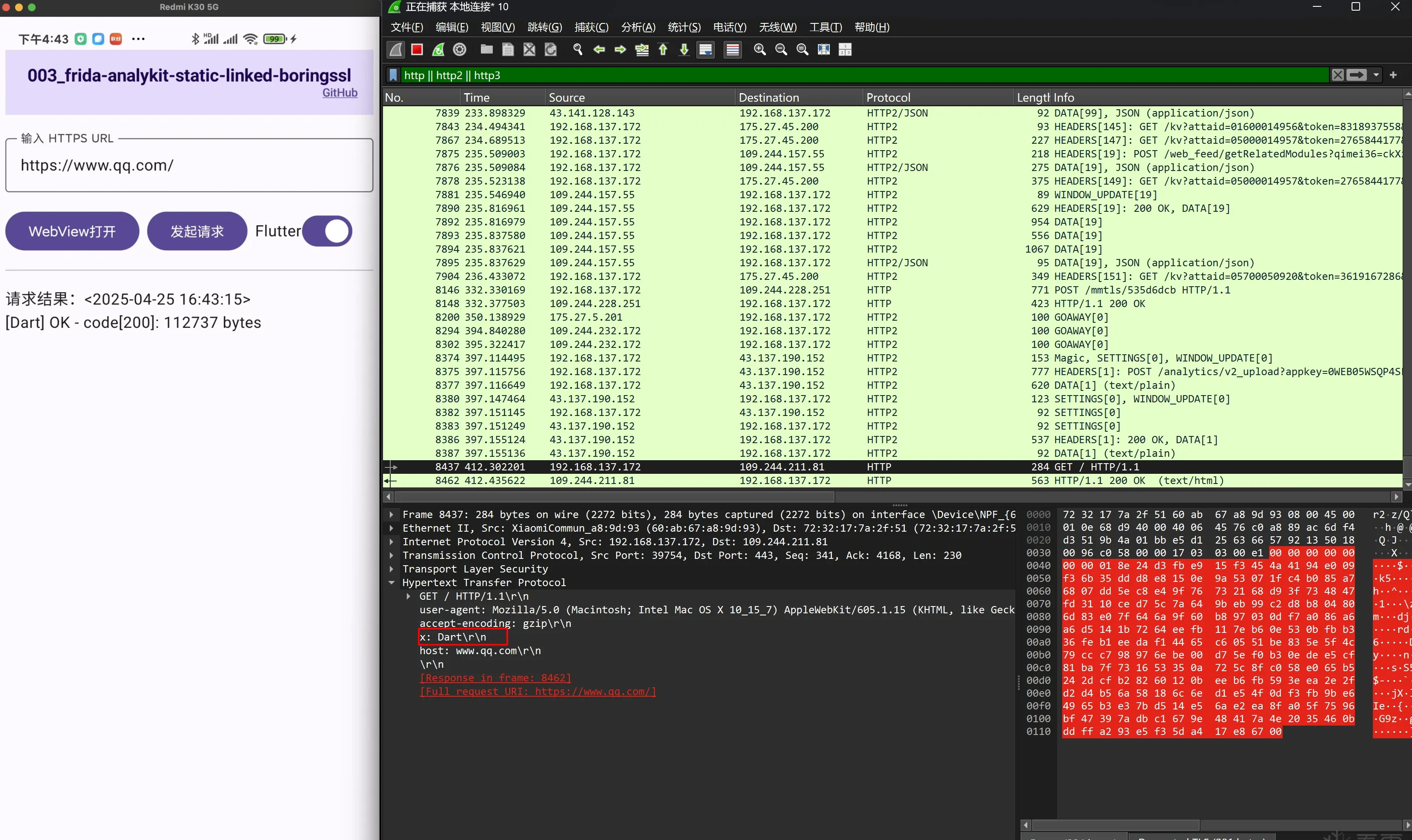Open the 捕获(C) menu
1412x840 pixels.
tap(591, 27)
